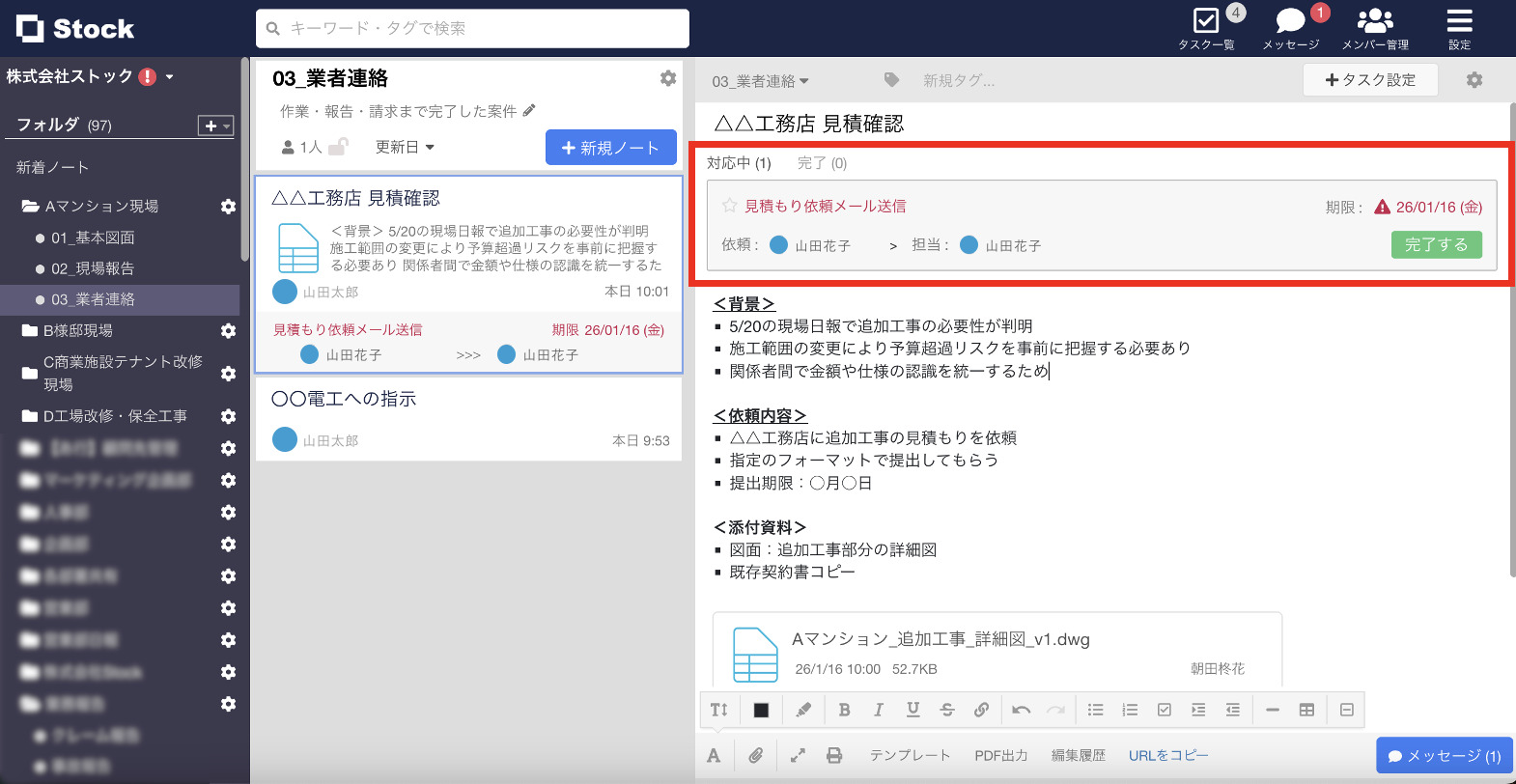Open note settings gear beside タスク設定
Viewport: 1516px width, 784px height.
1474,80
